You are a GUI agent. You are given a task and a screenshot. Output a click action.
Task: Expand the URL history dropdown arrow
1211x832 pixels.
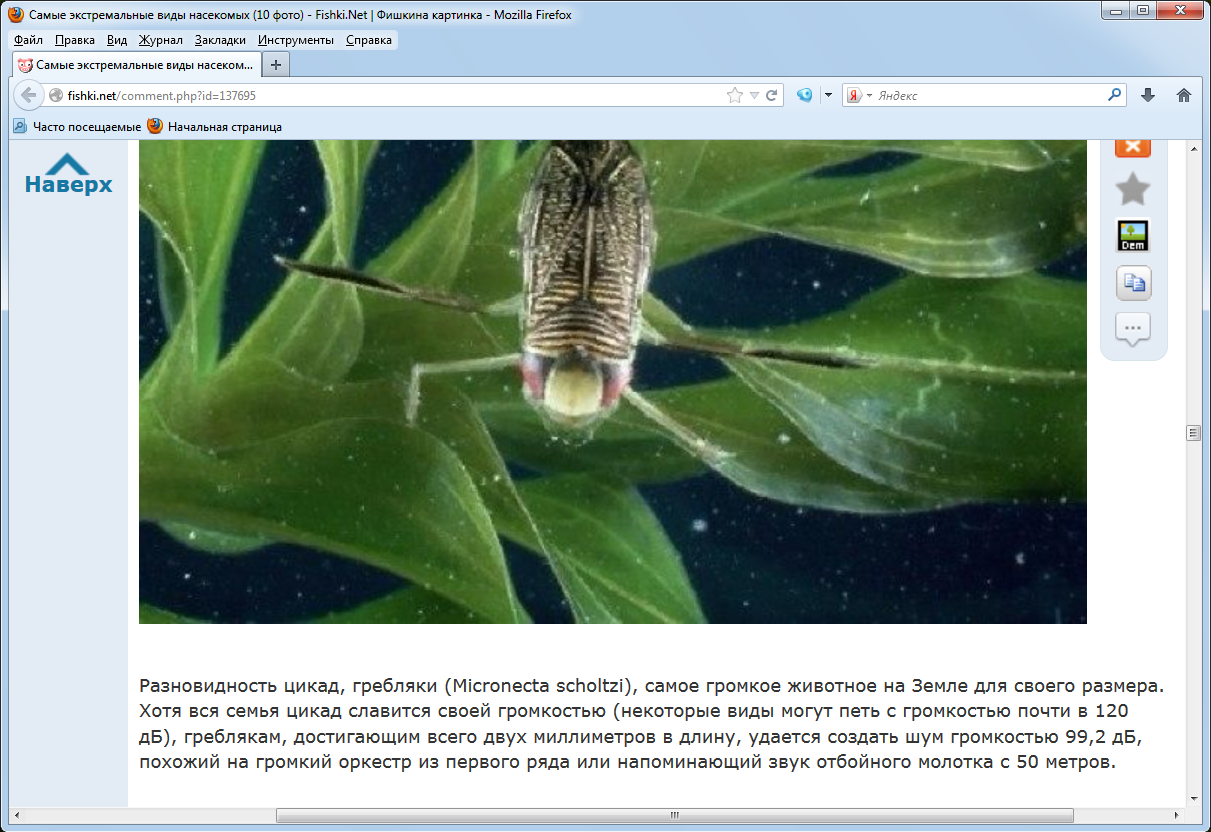tap(754, 96)
